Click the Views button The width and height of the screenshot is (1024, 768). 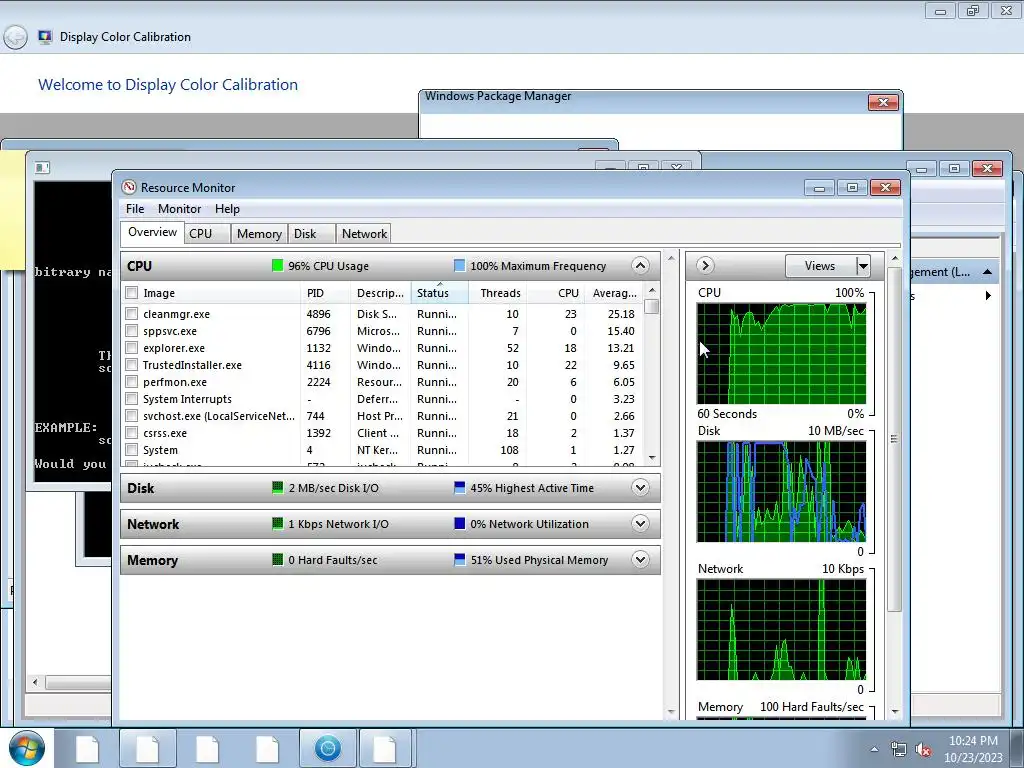(820, 266)
